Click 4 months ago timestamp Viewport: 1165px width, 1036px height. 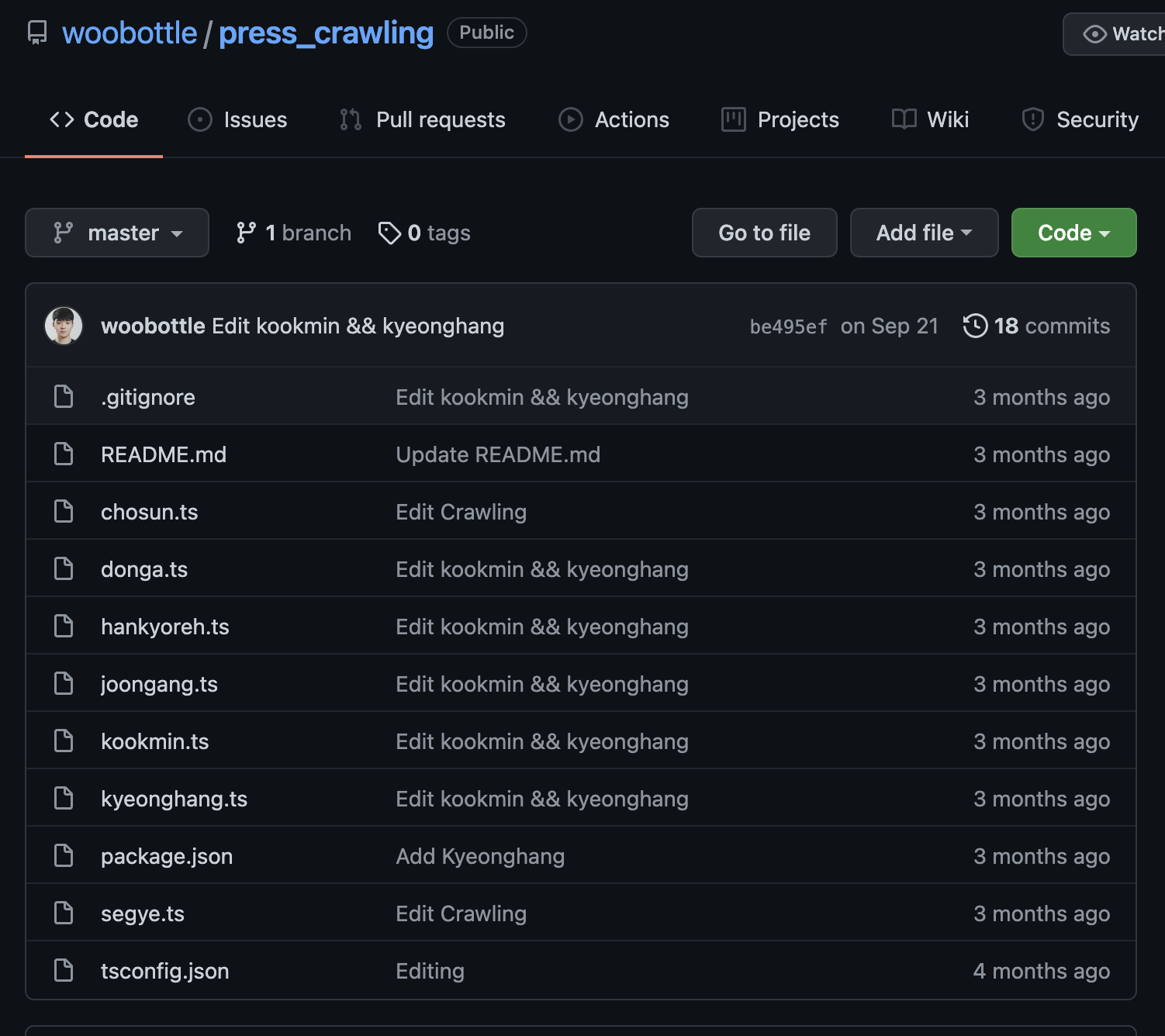(1042, 971)
